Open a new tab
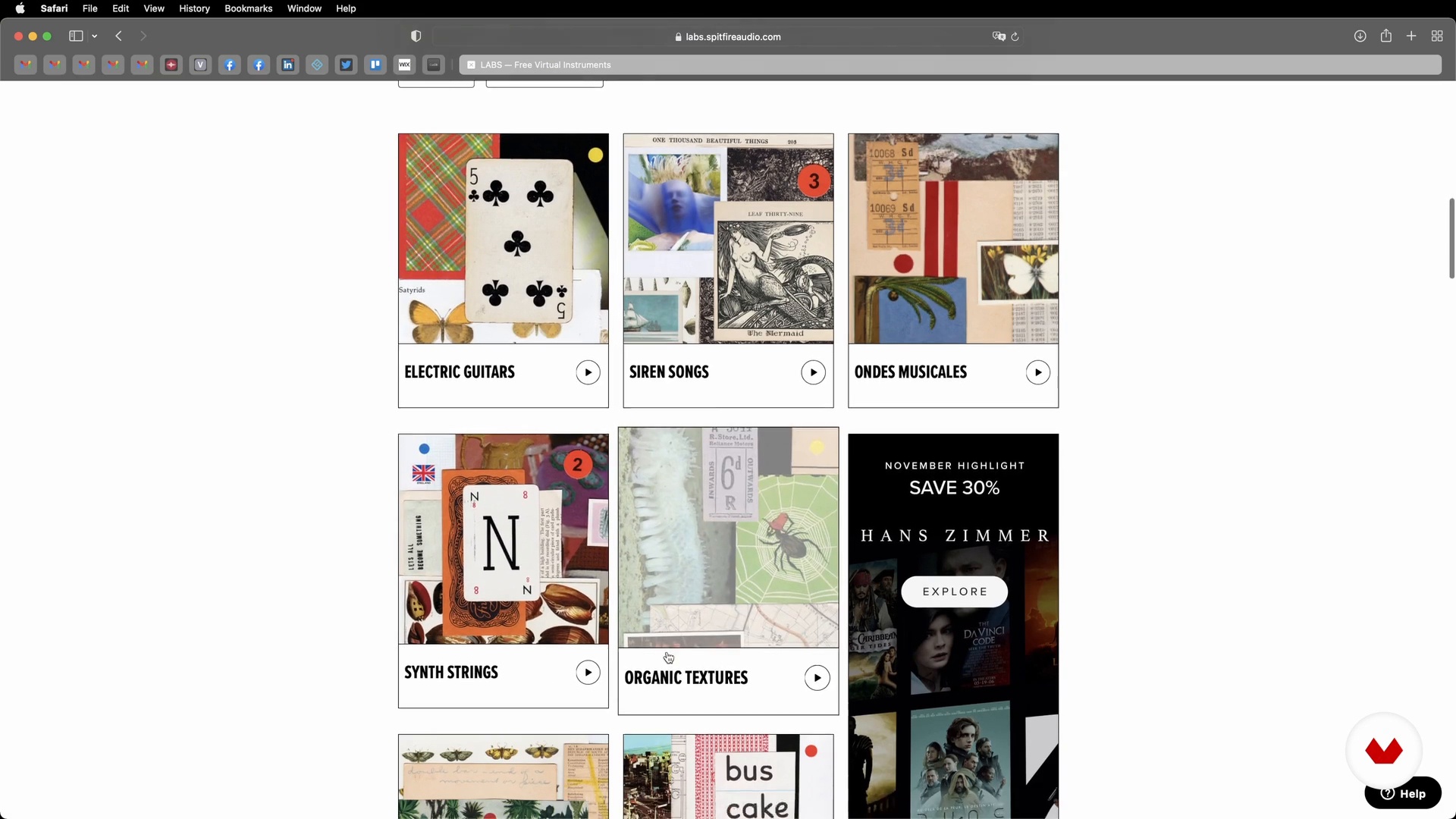Viewport: 1456px width, 819px height. point(1411,36)
